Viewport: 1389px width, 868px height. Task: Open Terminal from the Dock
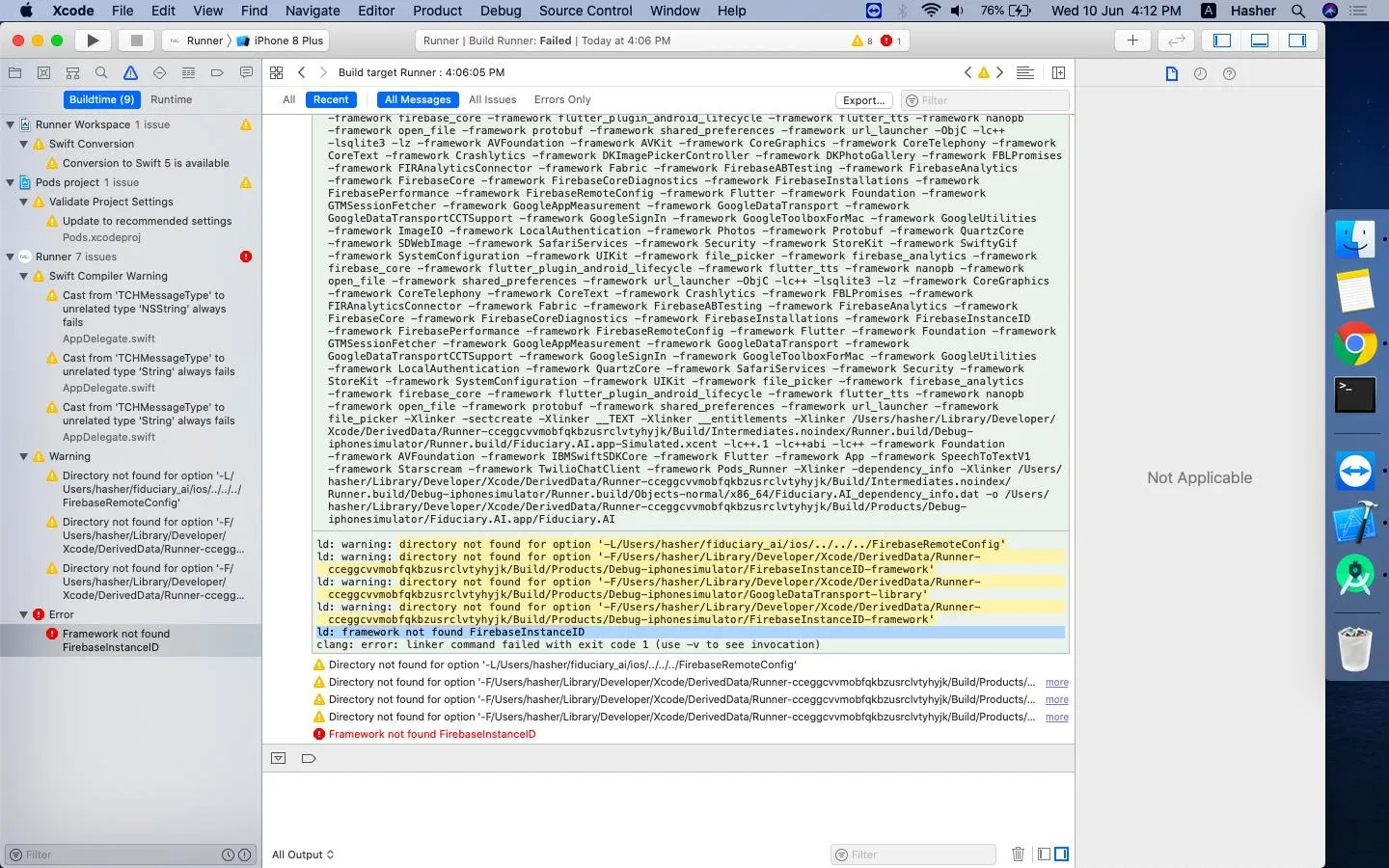(x=1355, y=394)
